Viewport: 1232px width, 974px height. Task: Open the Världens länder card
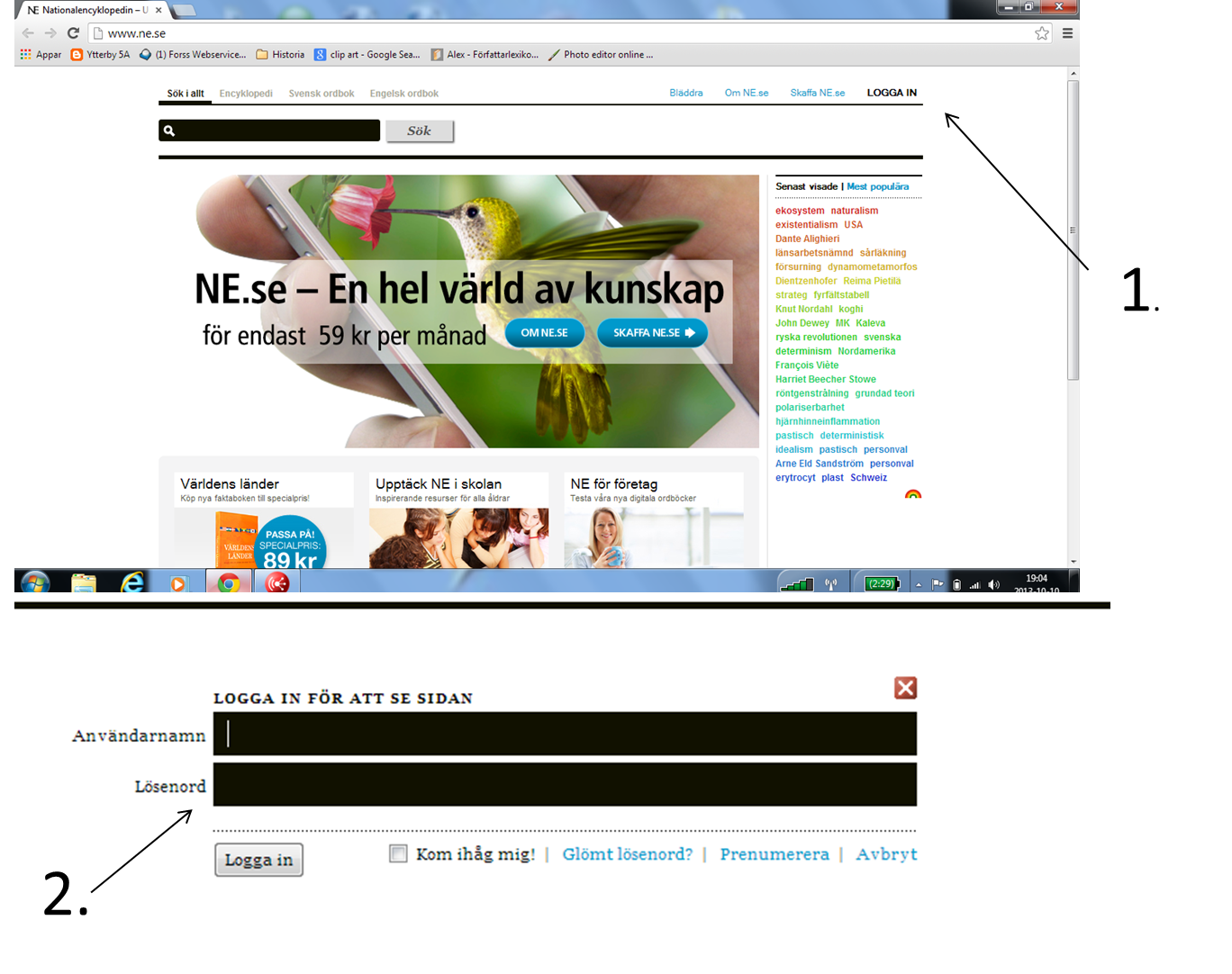264,519
